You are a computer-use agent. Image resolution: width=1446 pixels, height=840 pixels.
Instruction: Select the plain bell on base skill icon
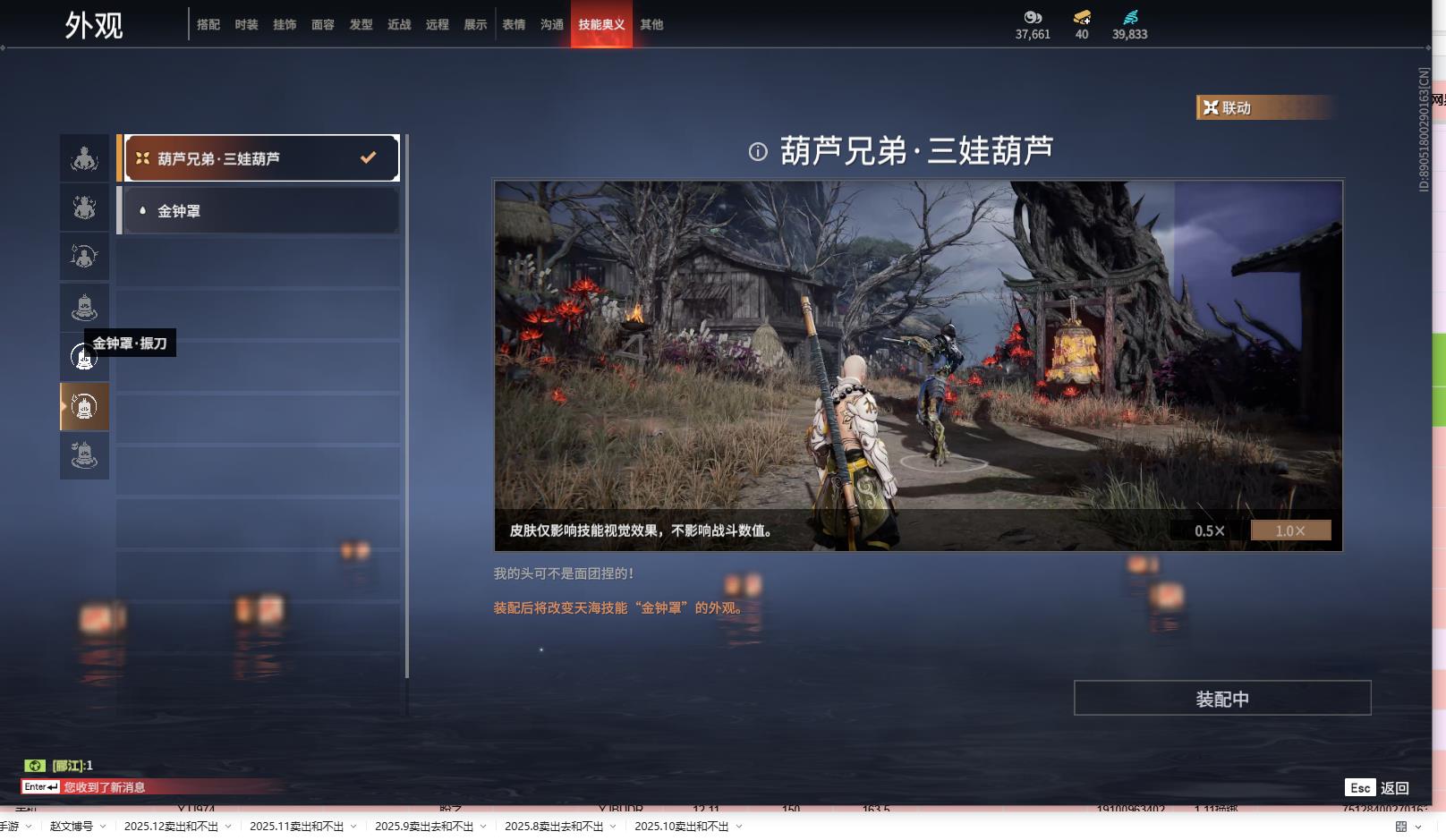click(84, 307)
